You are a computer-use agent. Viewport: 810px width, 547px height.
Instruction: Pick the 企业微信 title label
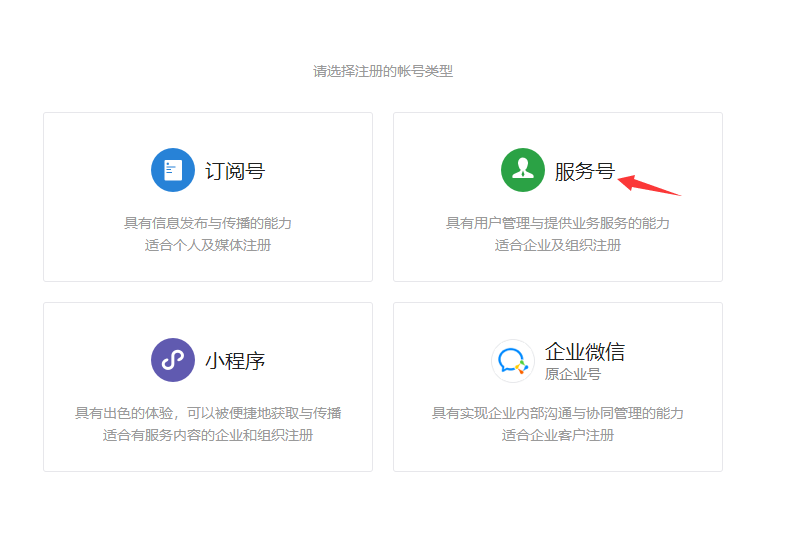coord(585,352)
